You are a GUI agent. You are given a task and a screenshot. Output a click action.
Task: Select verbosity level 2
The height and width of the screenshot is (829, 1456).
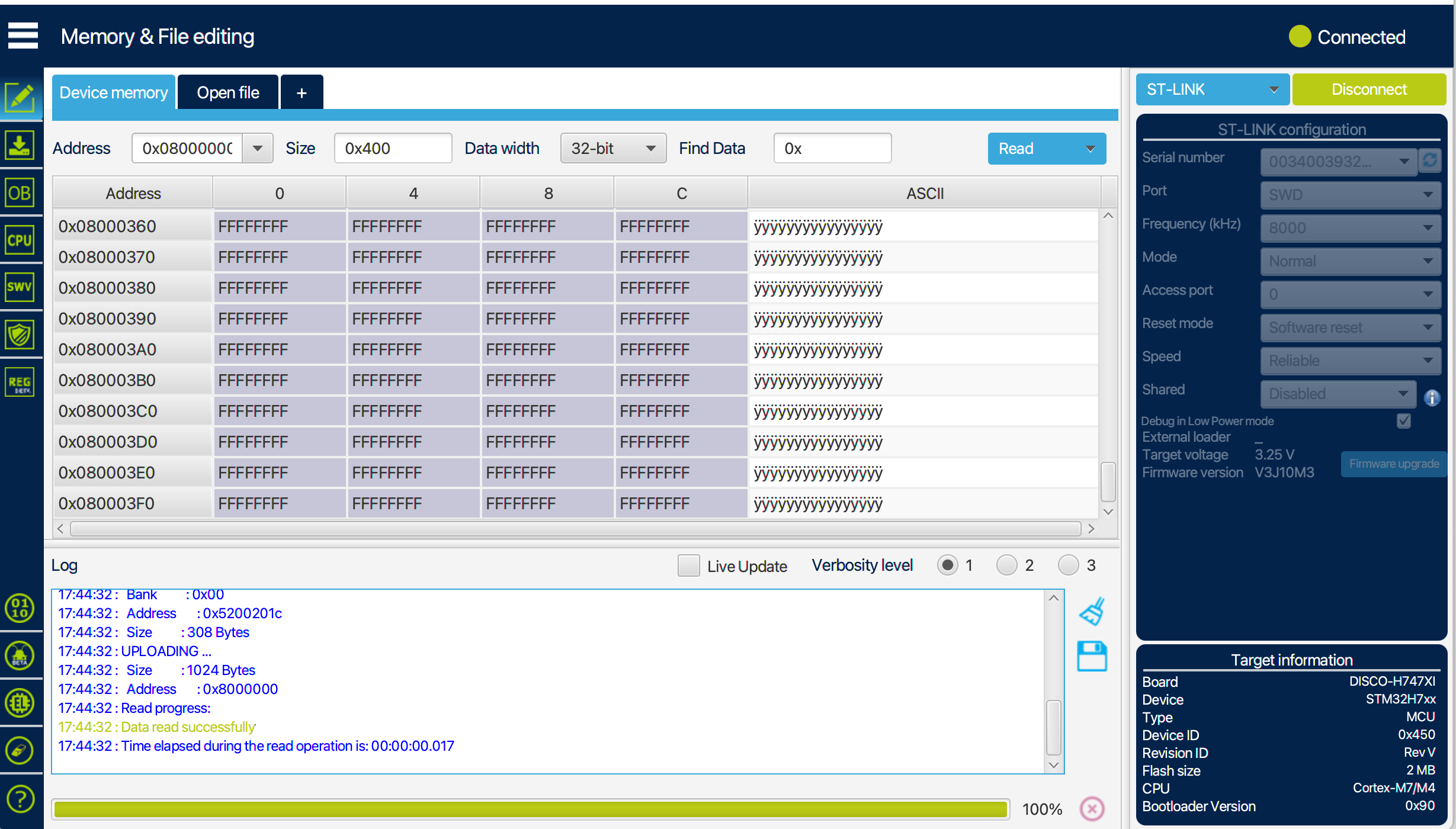coord(1006,565)
